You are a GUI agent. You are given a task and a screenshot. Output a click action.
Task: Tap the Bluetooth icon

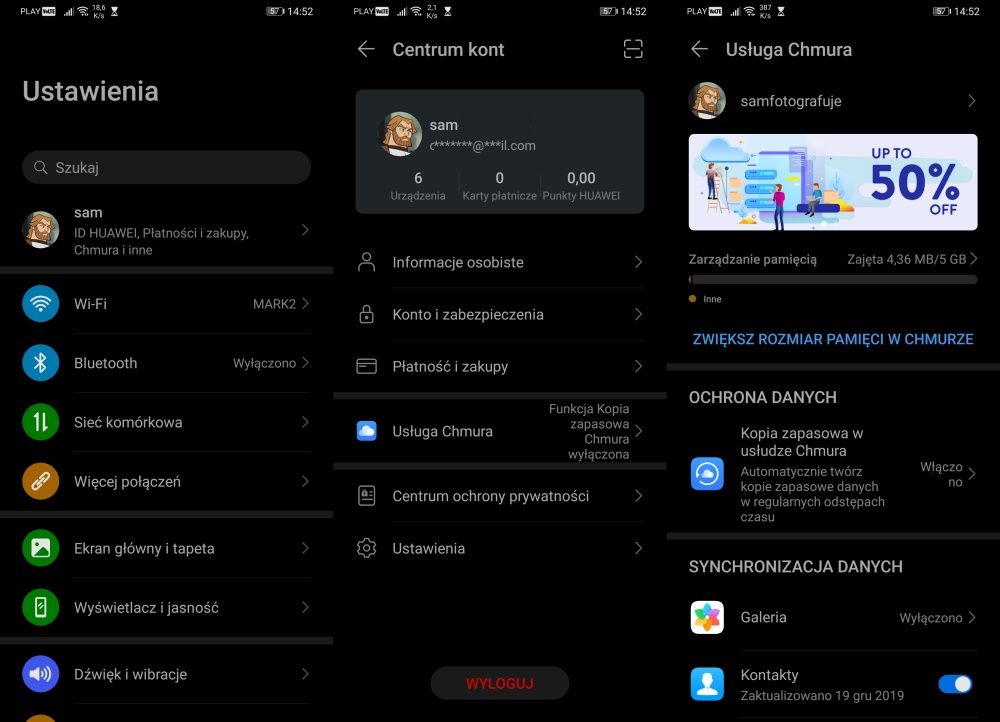point(40,363)
